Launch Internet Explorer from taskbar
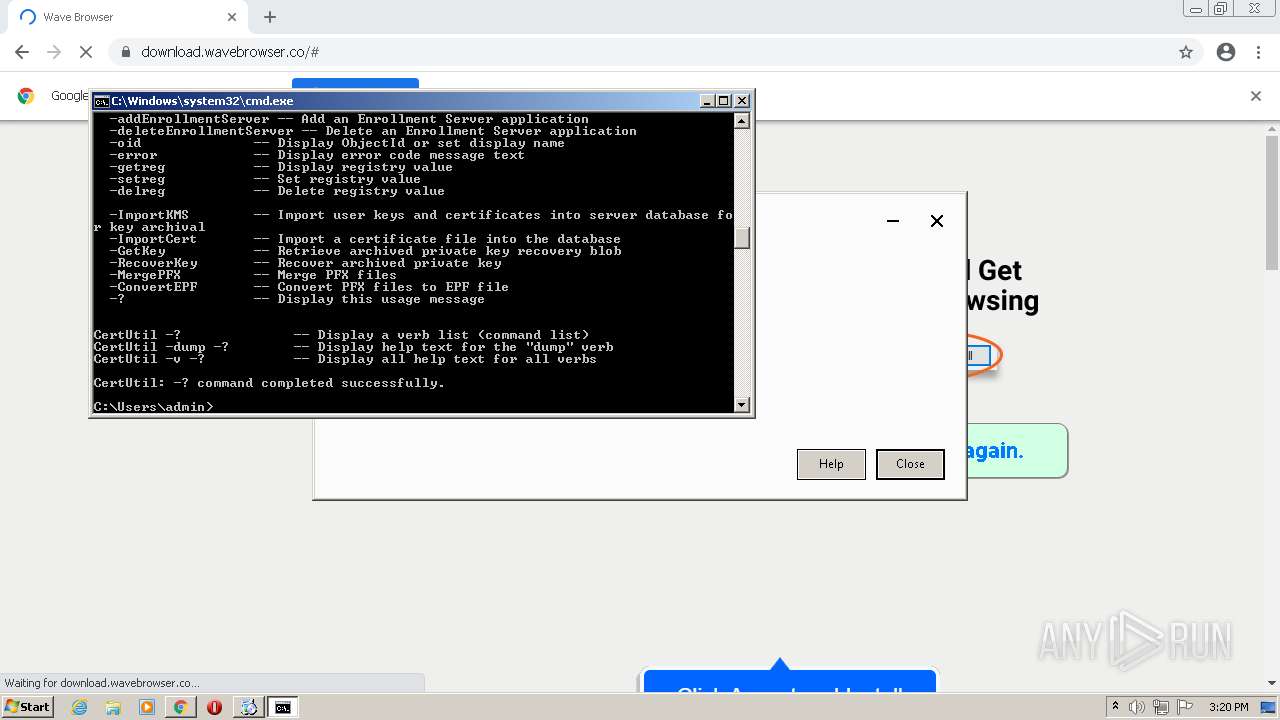 click(80, 707)
